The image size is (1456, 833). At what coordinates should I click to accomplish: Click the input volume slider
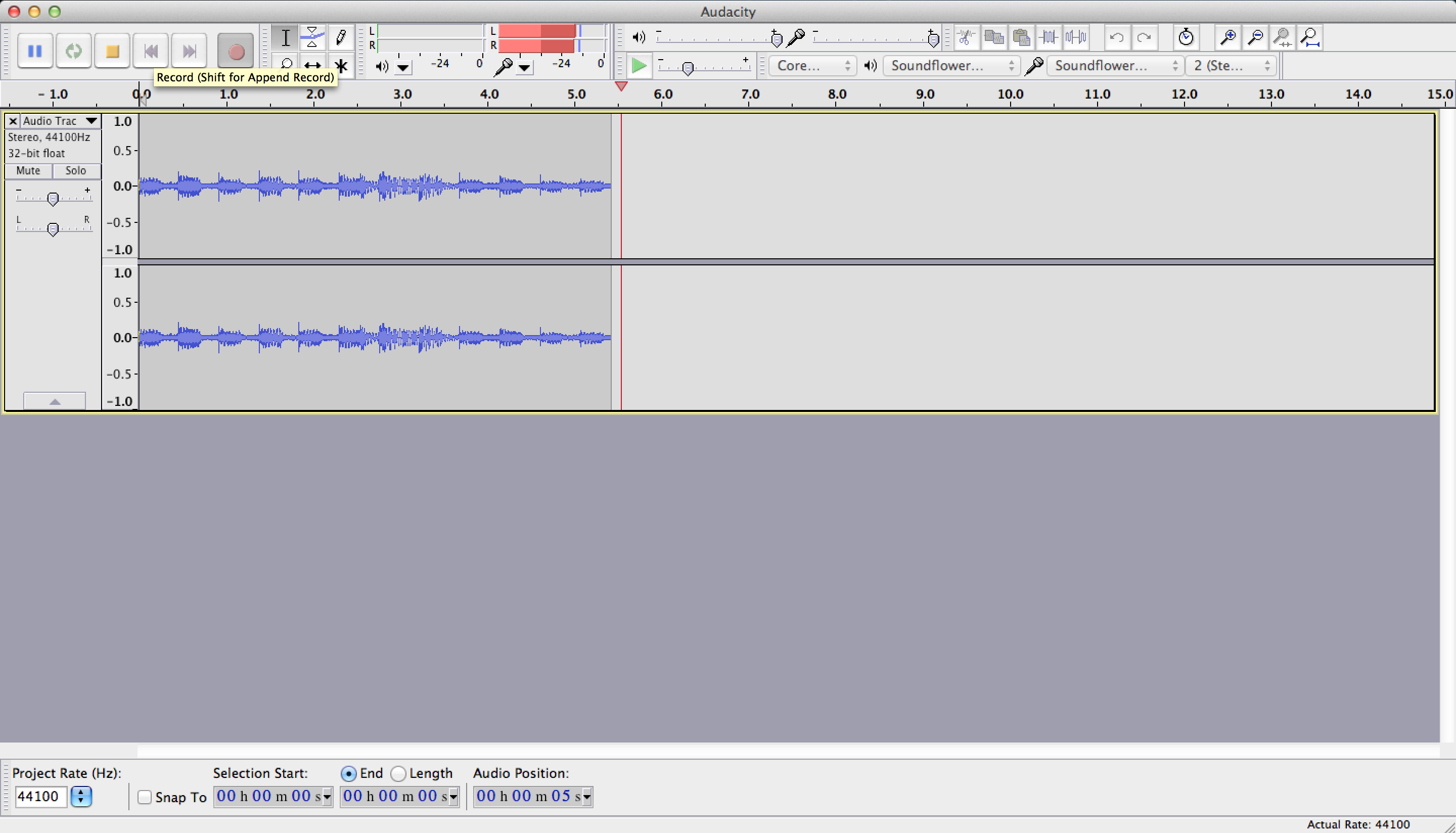[875, 38]
